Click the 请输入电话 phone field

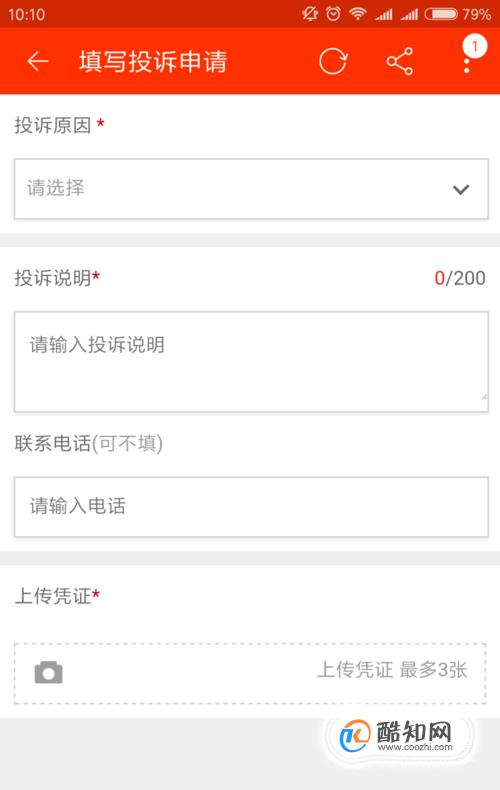(251, 507)
